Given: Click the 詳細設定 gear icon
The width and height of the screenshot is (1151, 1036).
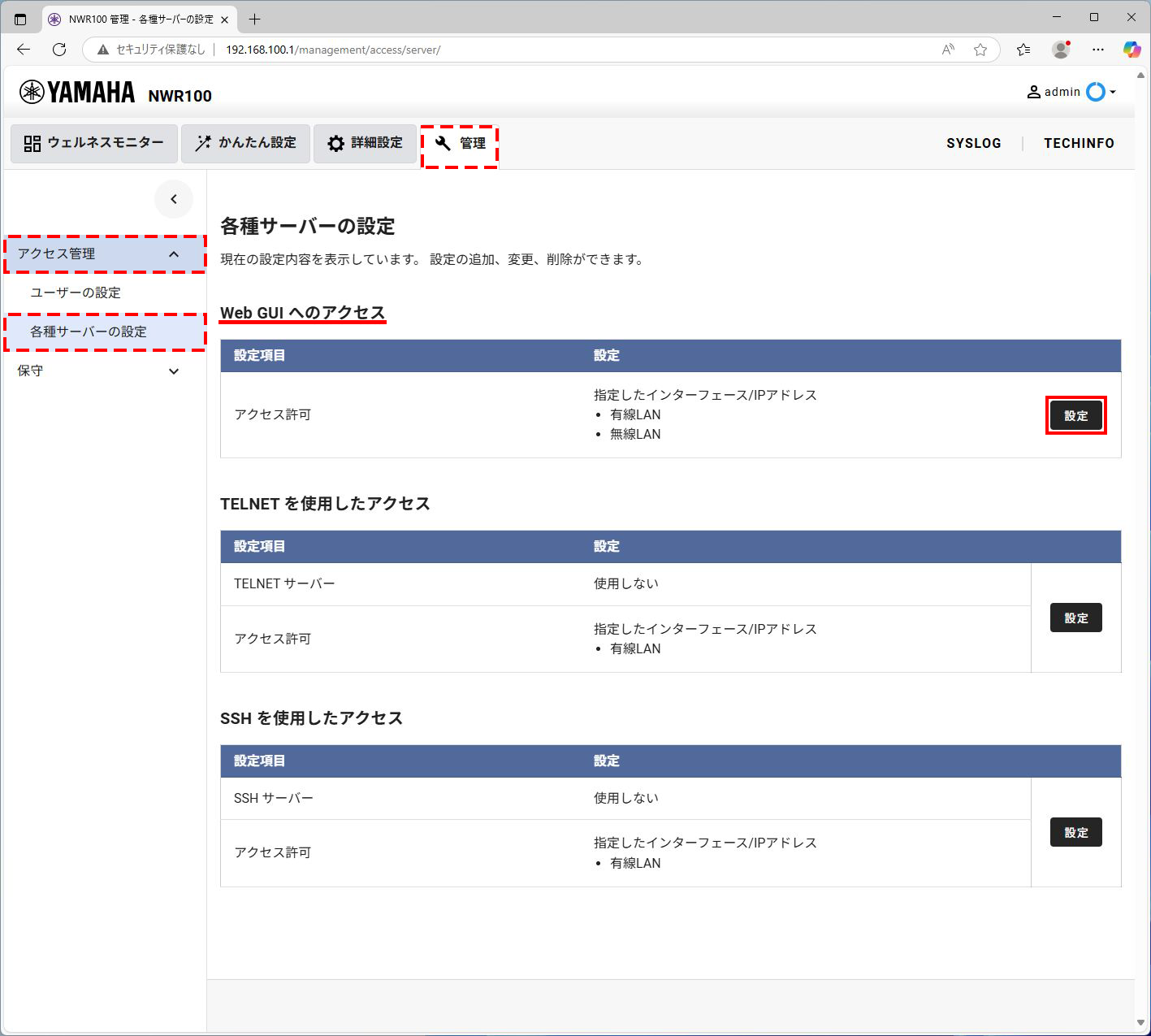Looking at the screenshot, I should [336, 143].
